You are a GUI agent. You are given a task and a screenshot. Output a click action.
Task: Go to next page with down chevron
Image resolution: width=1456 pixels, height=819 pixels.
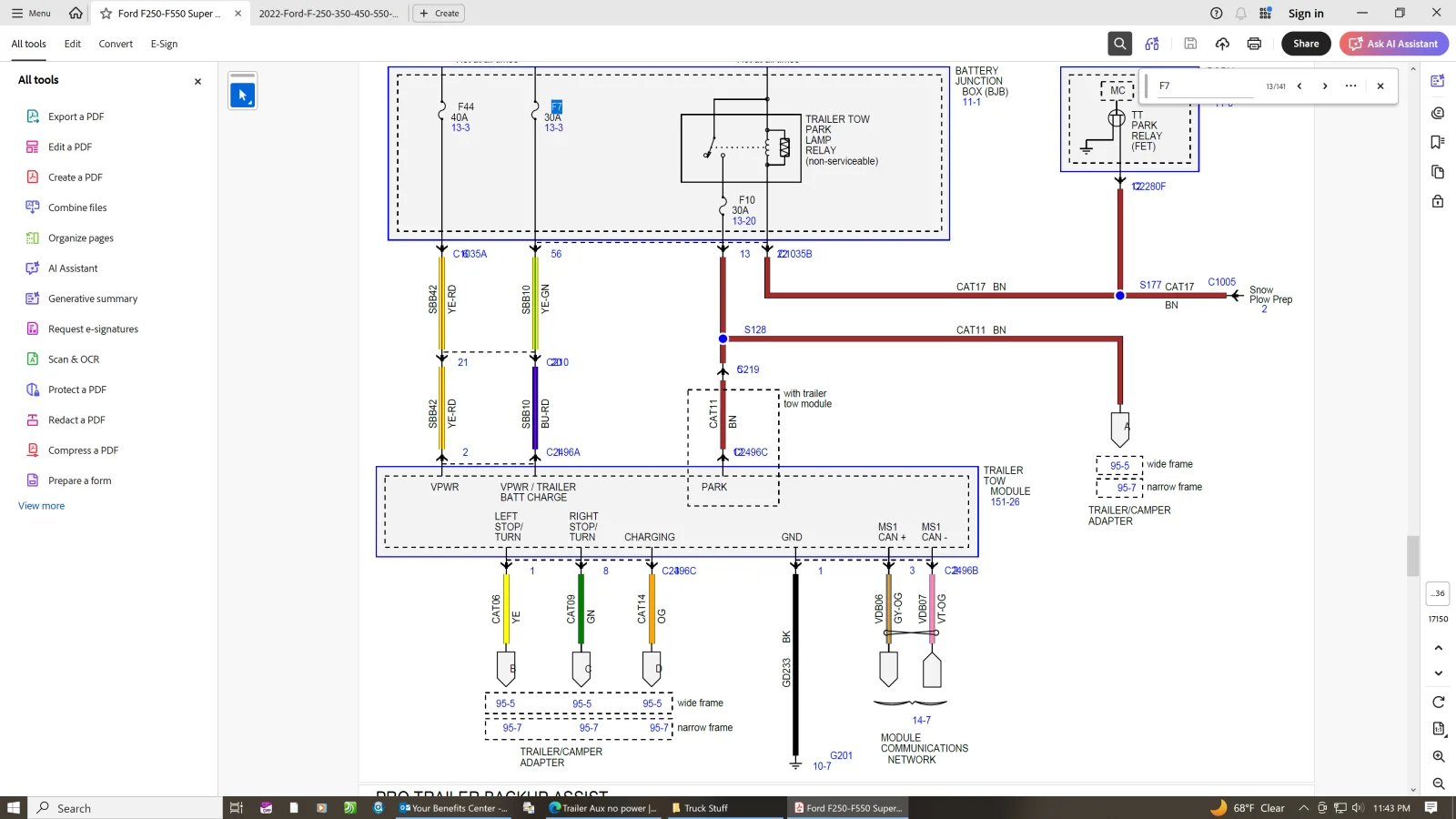pos(1439,673)
